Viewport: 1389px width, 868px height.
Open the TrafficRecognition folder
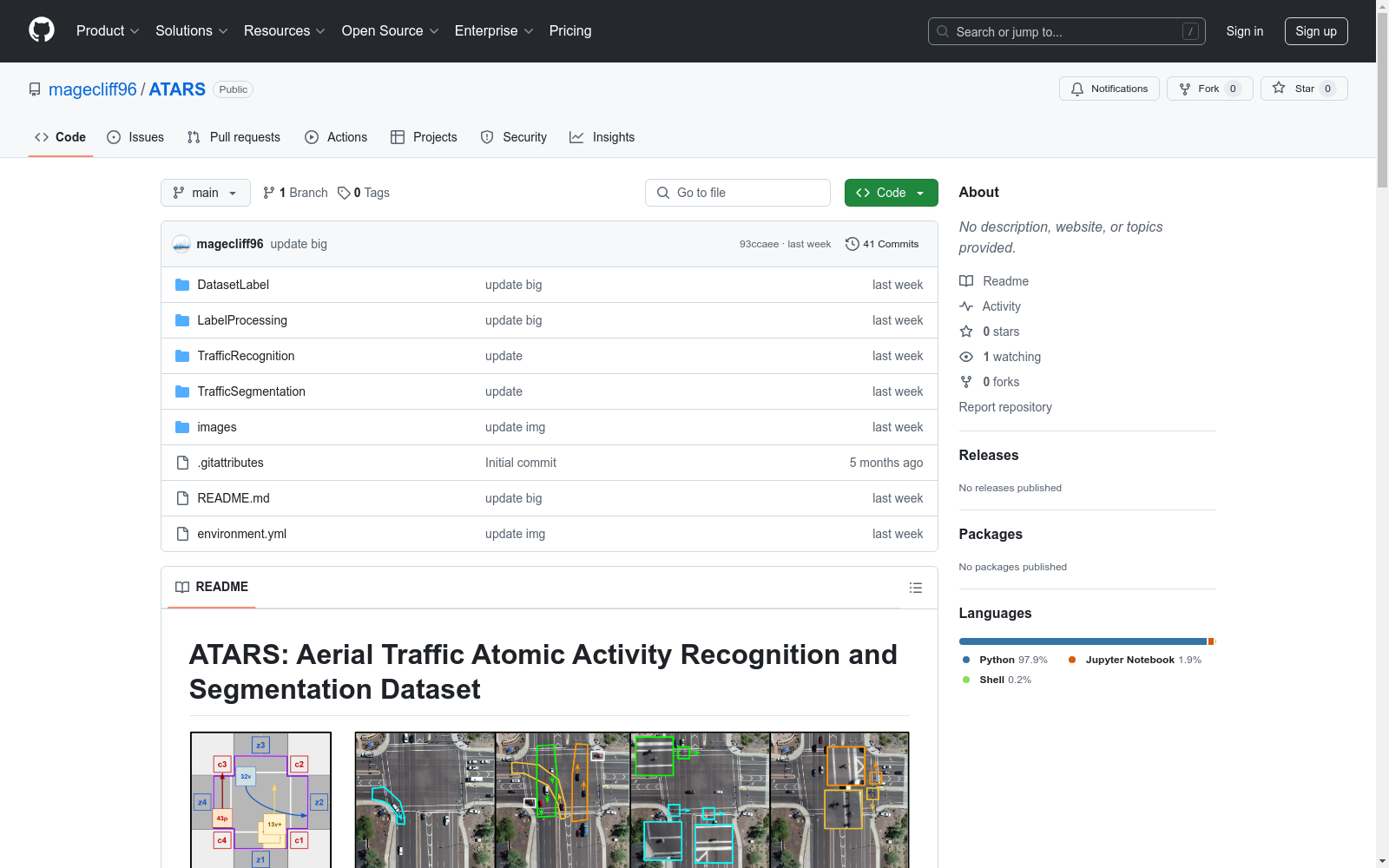point(246,356)
